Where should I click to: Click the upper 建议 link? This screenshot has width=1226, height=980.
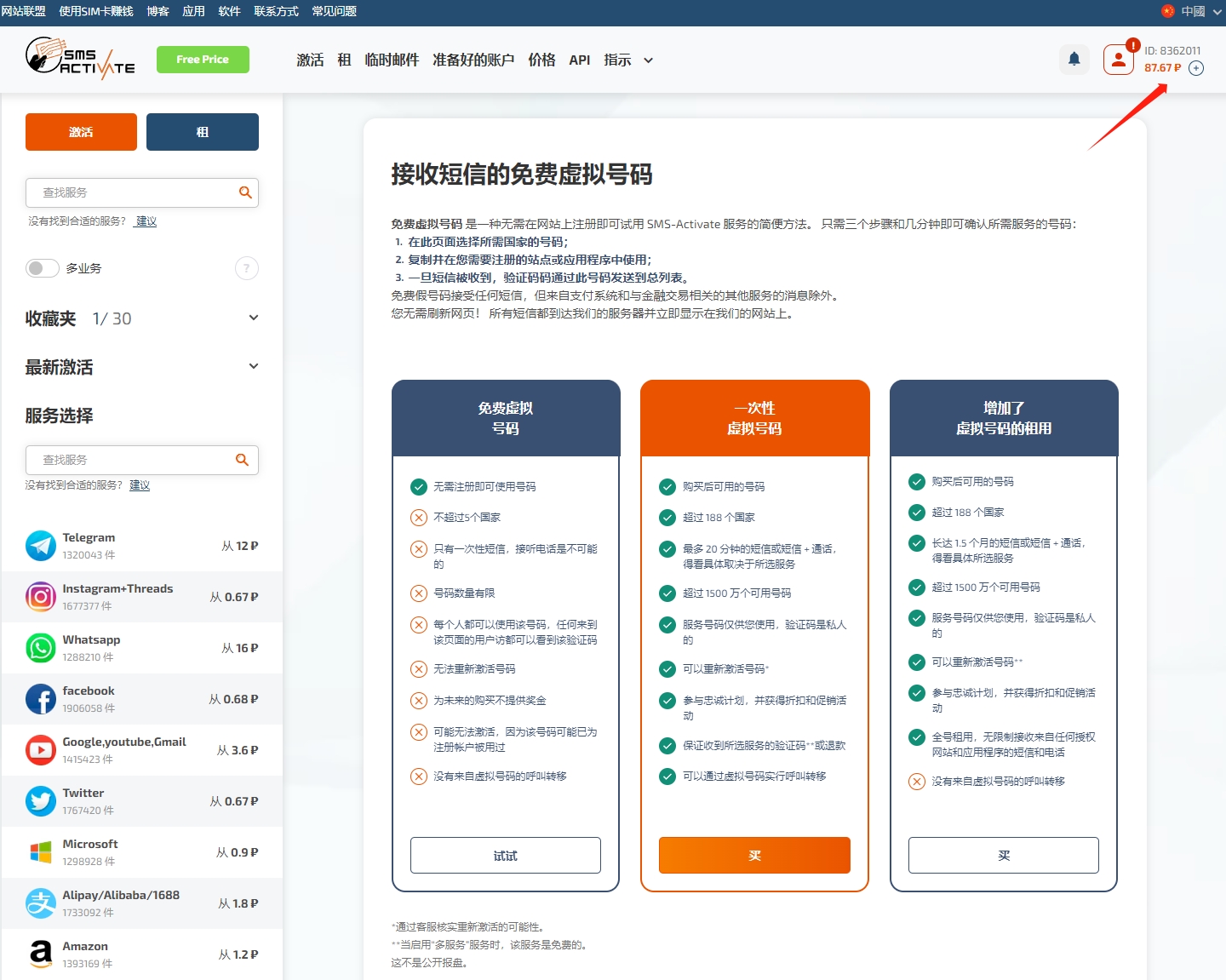pyautogui.click(x=146, y=221)
